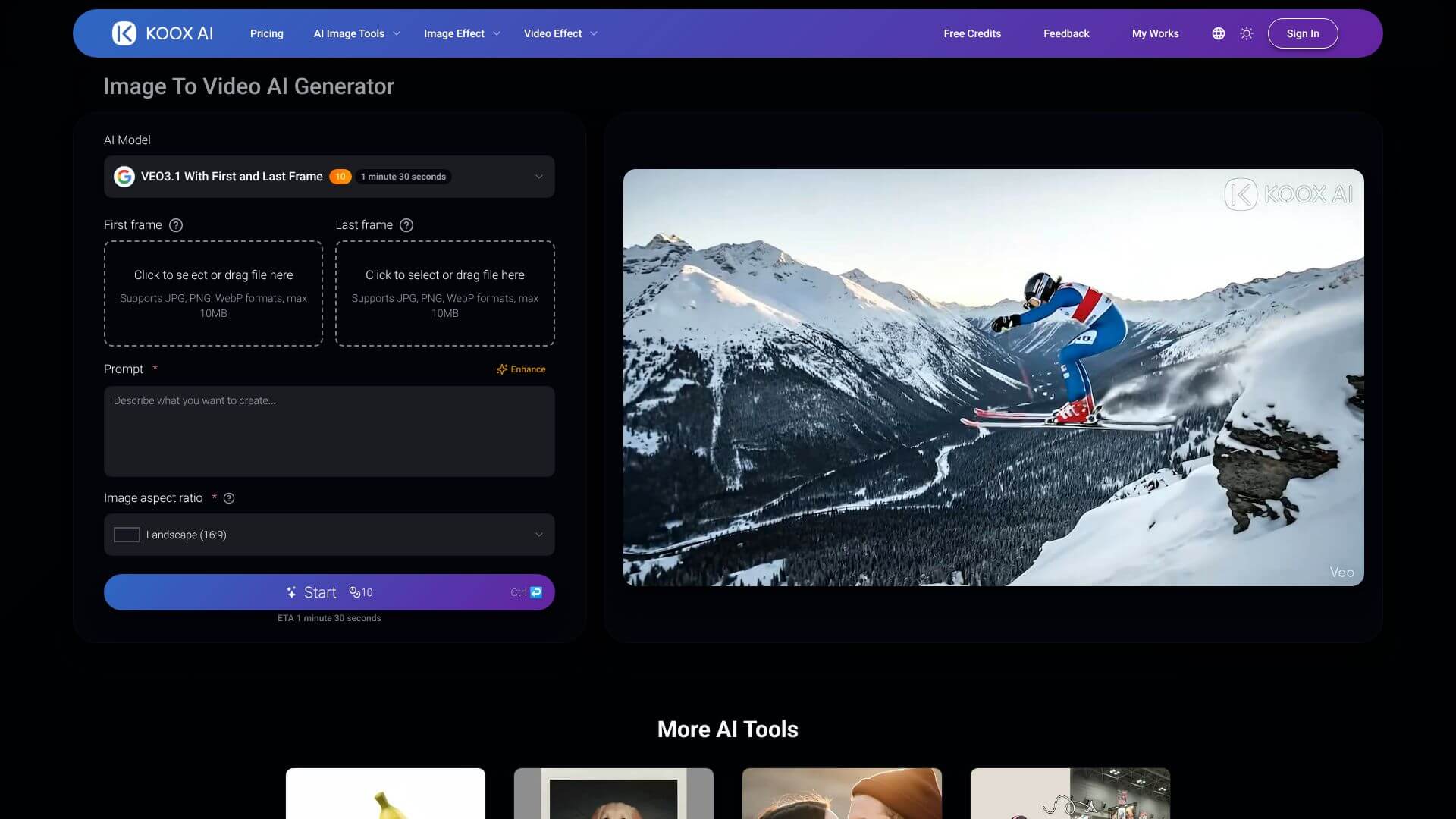
Task: Click the 10-credit badge on the model selector
Action: tap(340, 176)
